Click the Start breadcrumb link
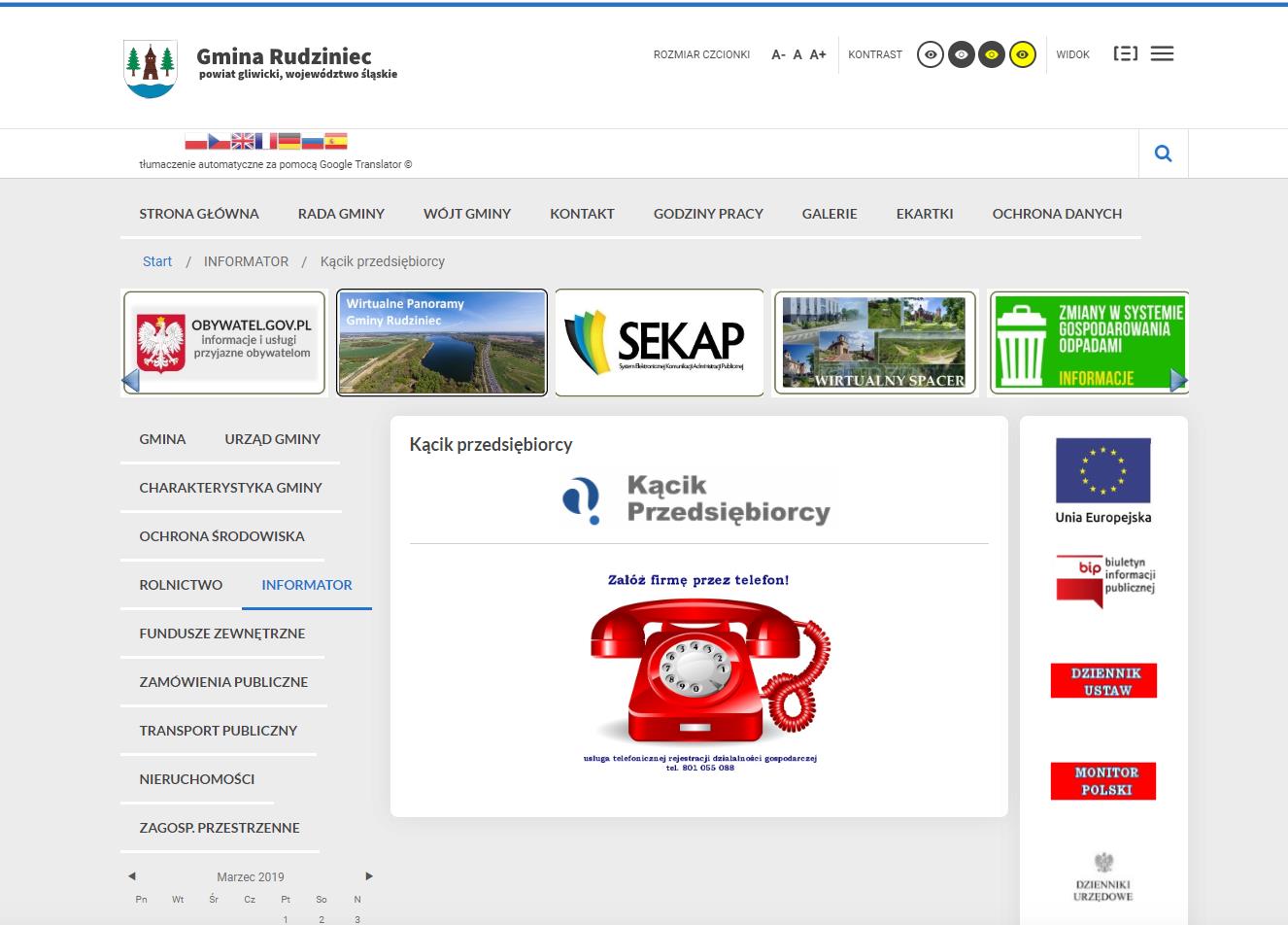 point(157,261)
